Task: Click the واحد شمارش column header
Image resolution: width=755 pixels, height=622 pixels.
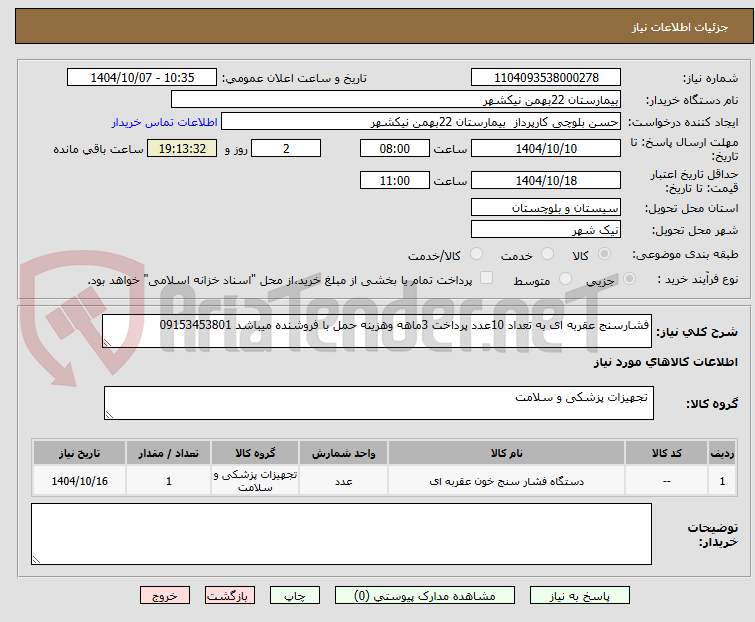Action: [343, 453]
